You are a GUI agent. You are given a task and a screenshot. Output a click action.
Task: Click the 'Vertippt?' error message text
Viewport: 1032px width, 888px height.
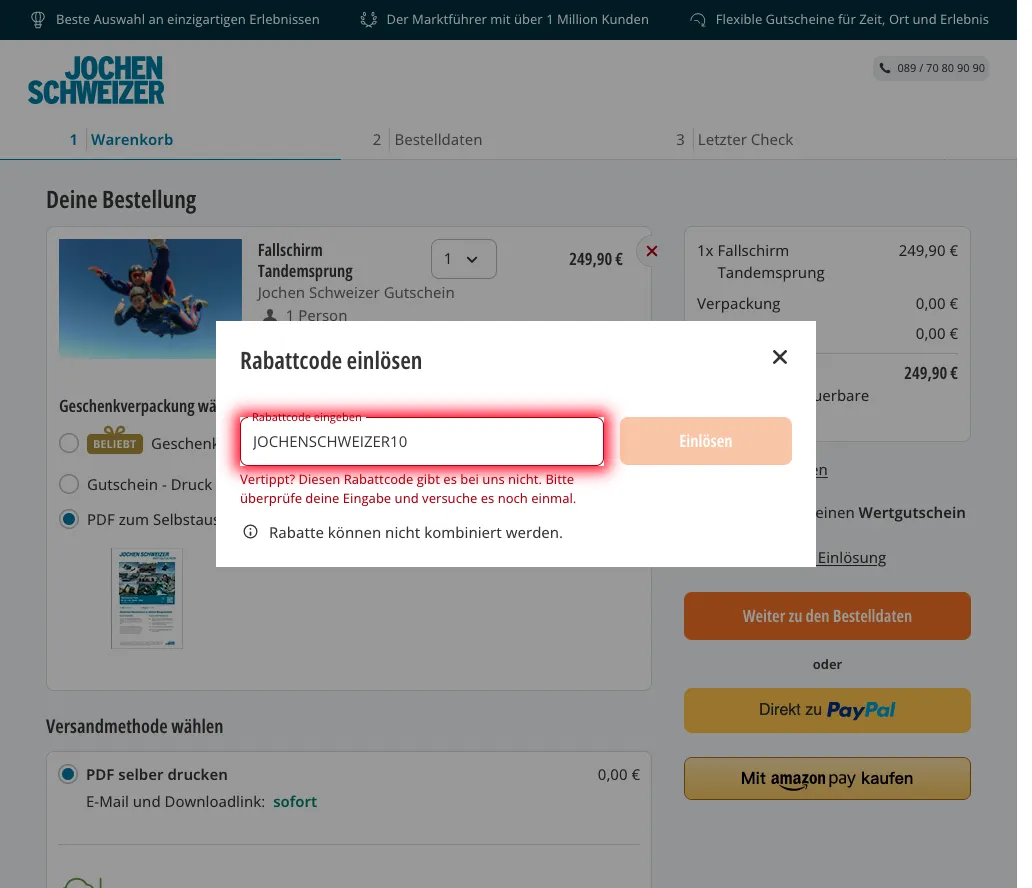(408, 489)
